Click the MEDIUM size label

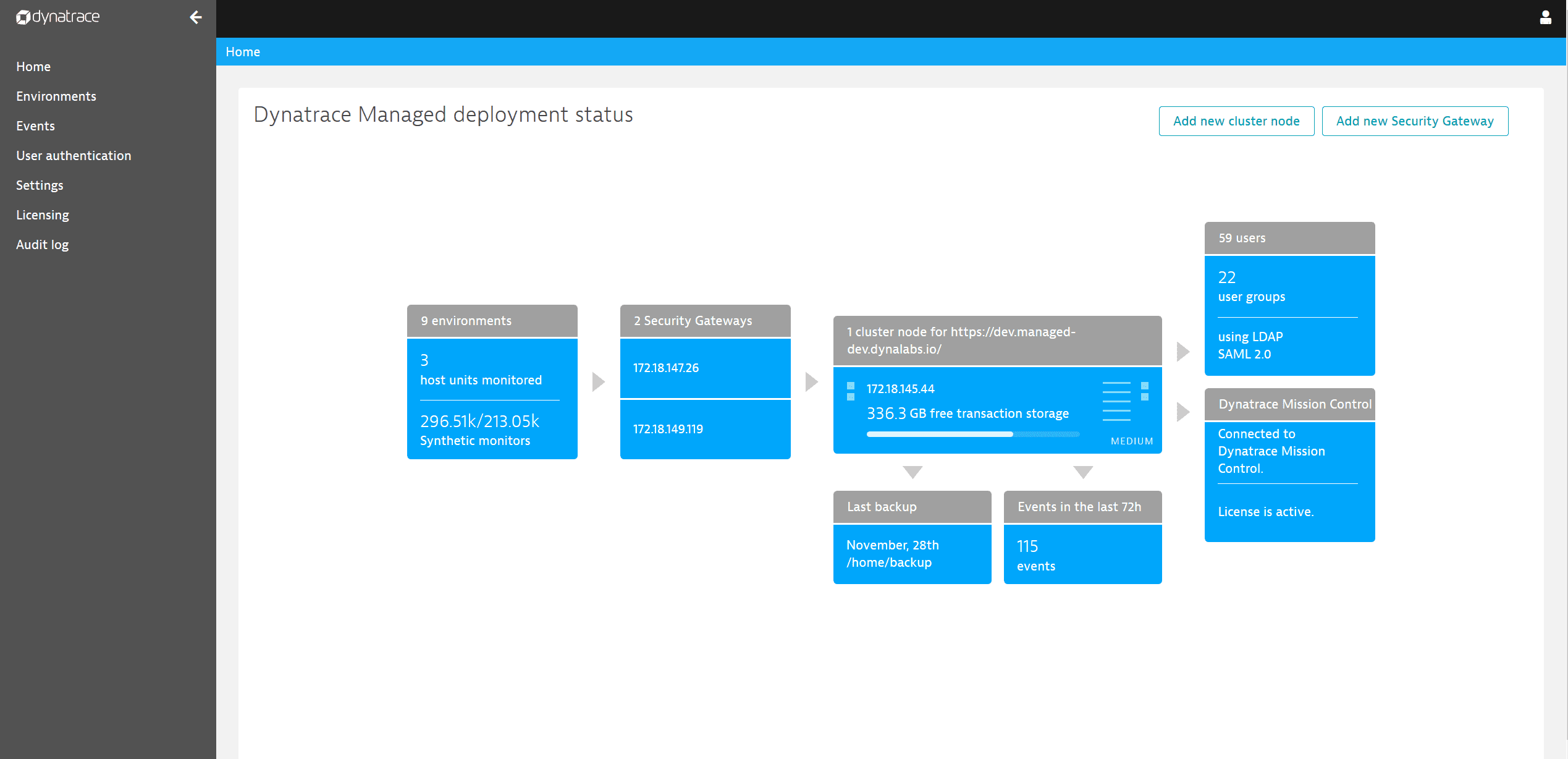click(x=1131, y=441)
